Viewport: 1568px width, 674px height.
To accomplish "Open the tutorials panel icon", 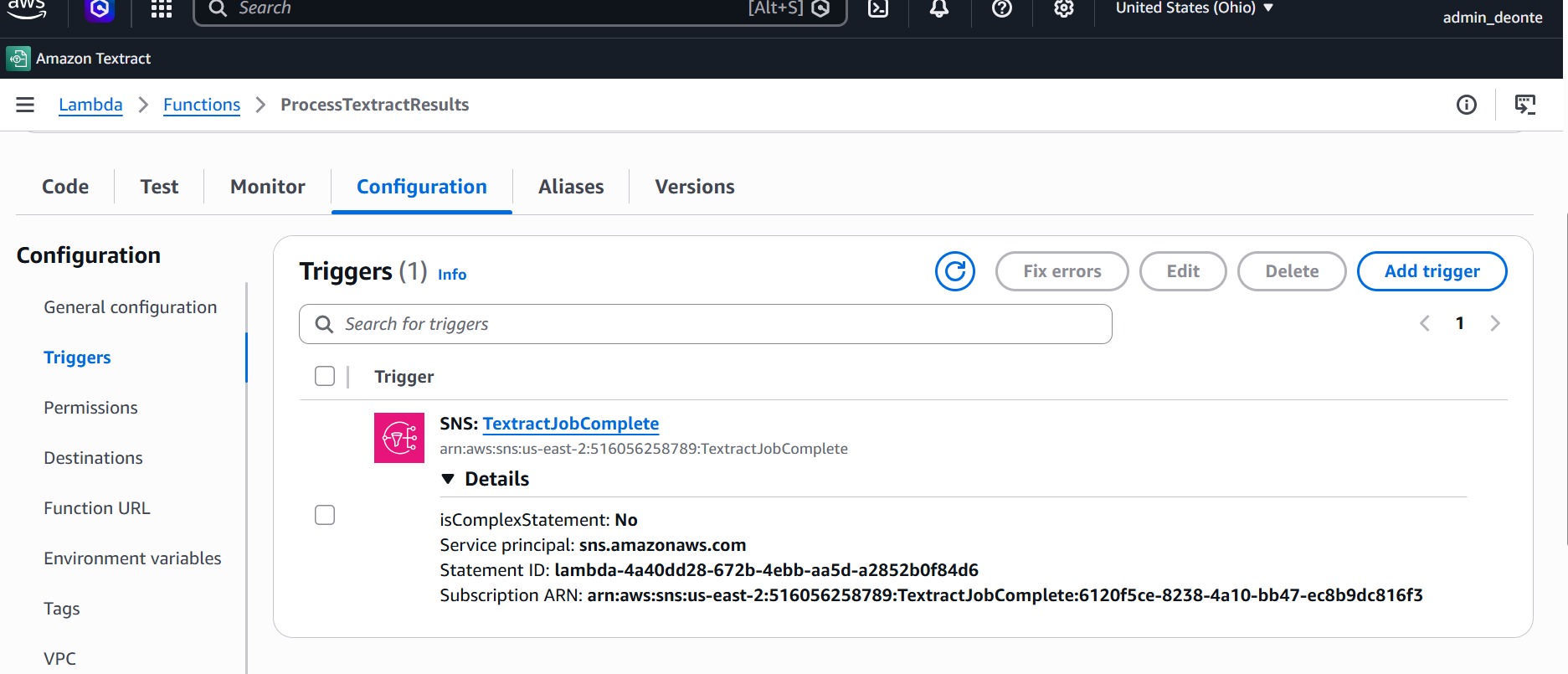I will [1525, 105].
